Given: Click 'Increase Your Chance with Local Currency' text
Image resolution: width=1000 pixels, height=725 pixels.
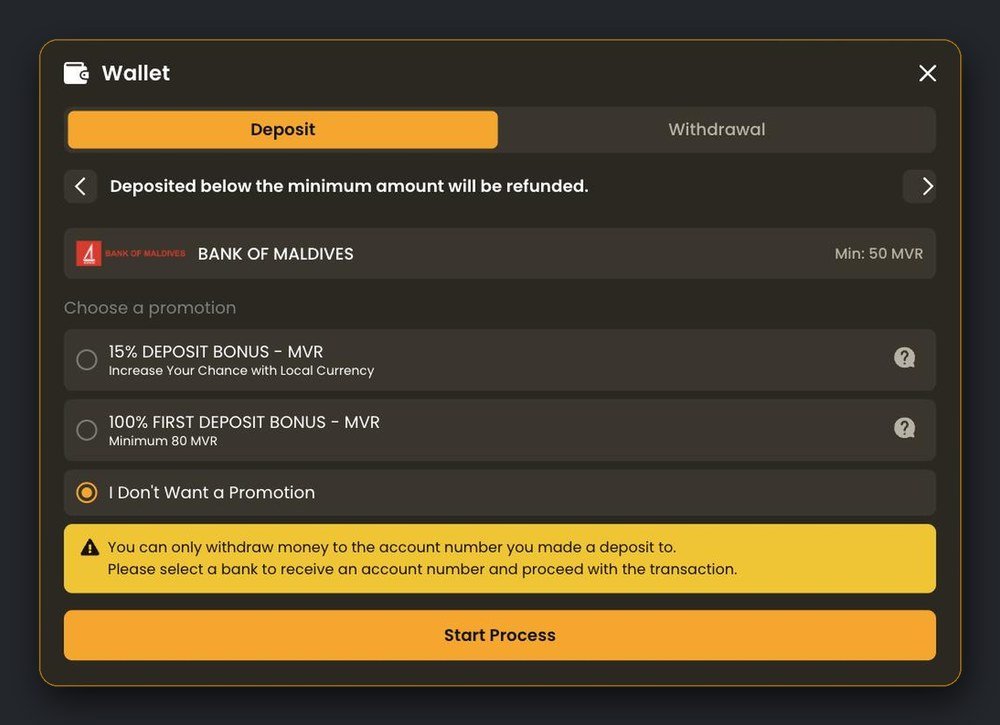Looking at the screenshot, I should coord(241,370).
